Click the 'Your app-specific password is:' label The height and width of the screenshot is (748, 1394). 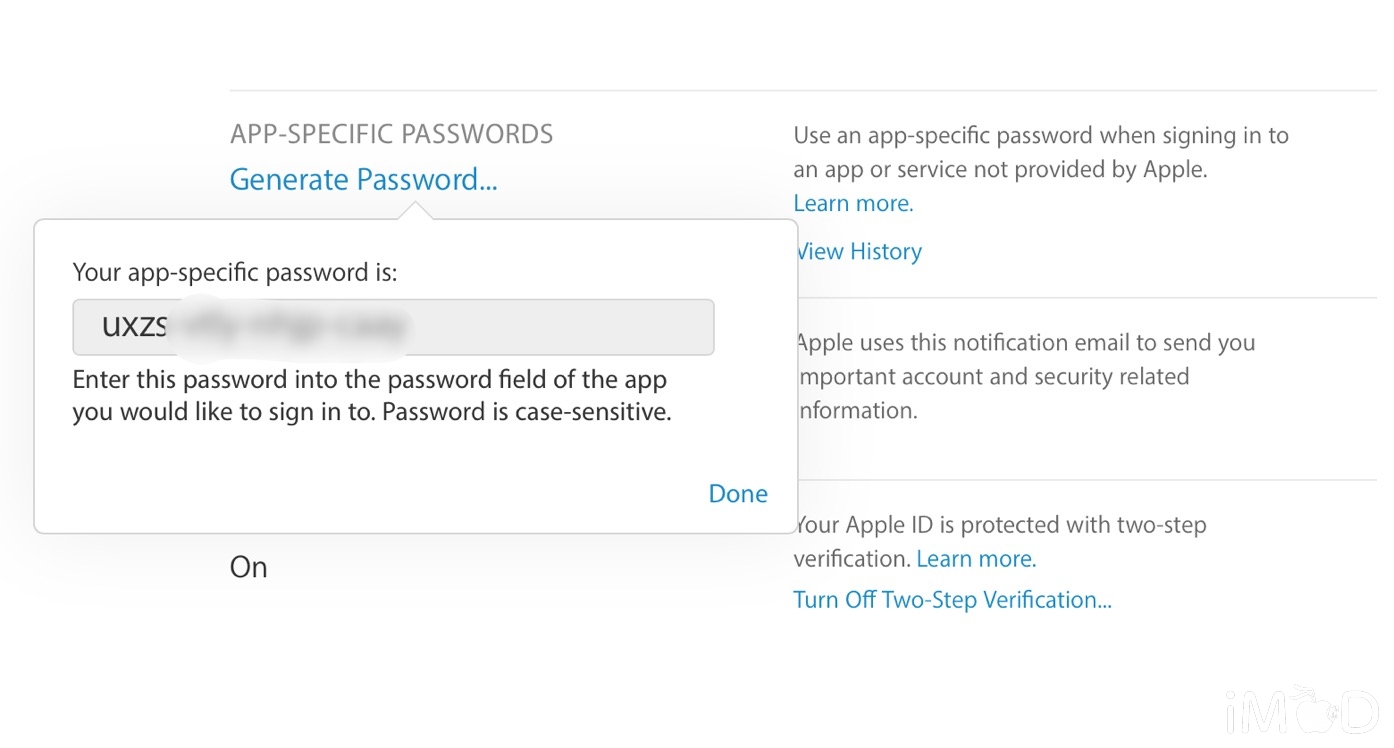[235, 272]
